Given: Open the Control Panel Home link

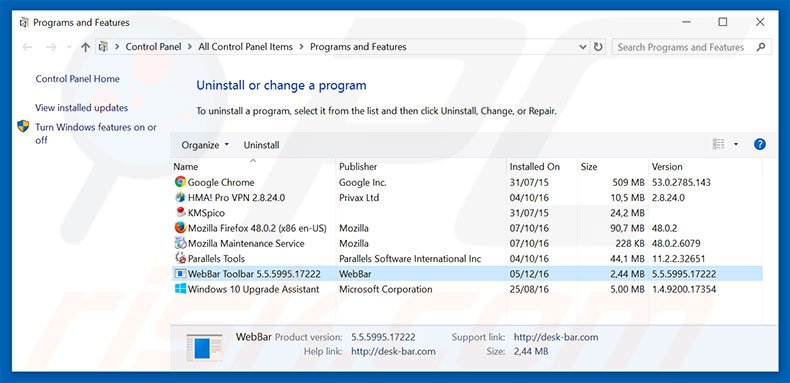Looking at the screenshot, I should [x=78, y=79].
